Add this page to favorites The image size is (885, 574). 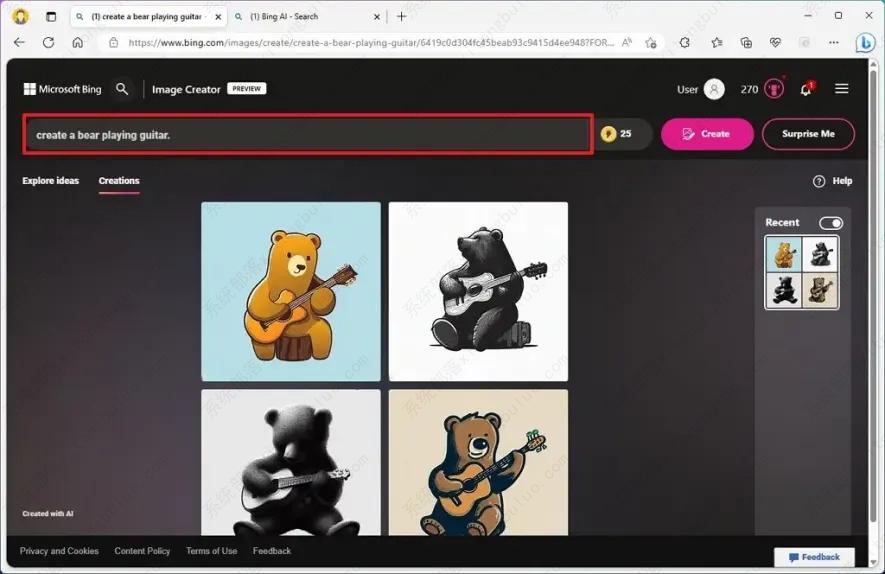pos(651,43)
